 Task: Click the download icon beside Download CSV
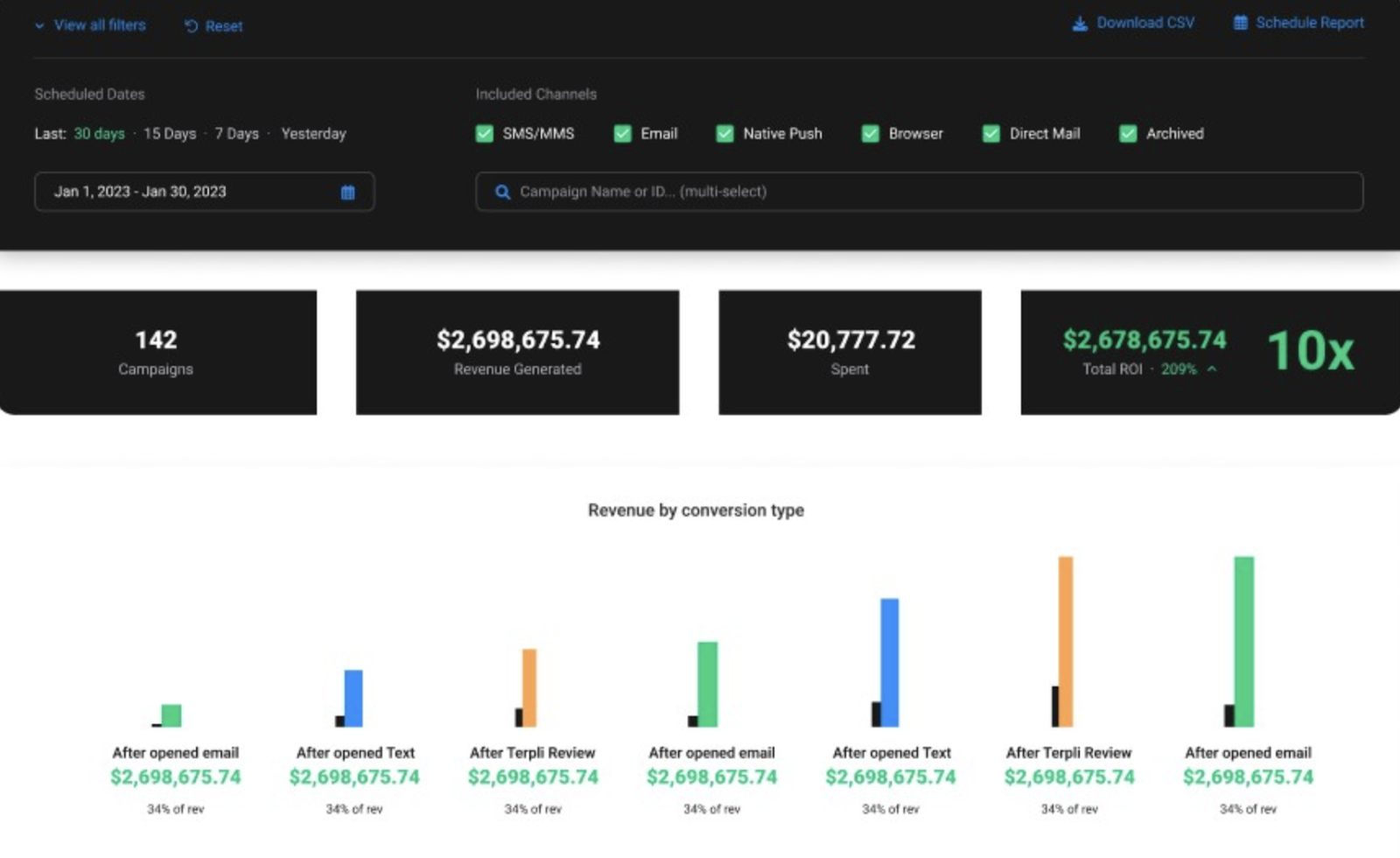(x=1080, y=24)
